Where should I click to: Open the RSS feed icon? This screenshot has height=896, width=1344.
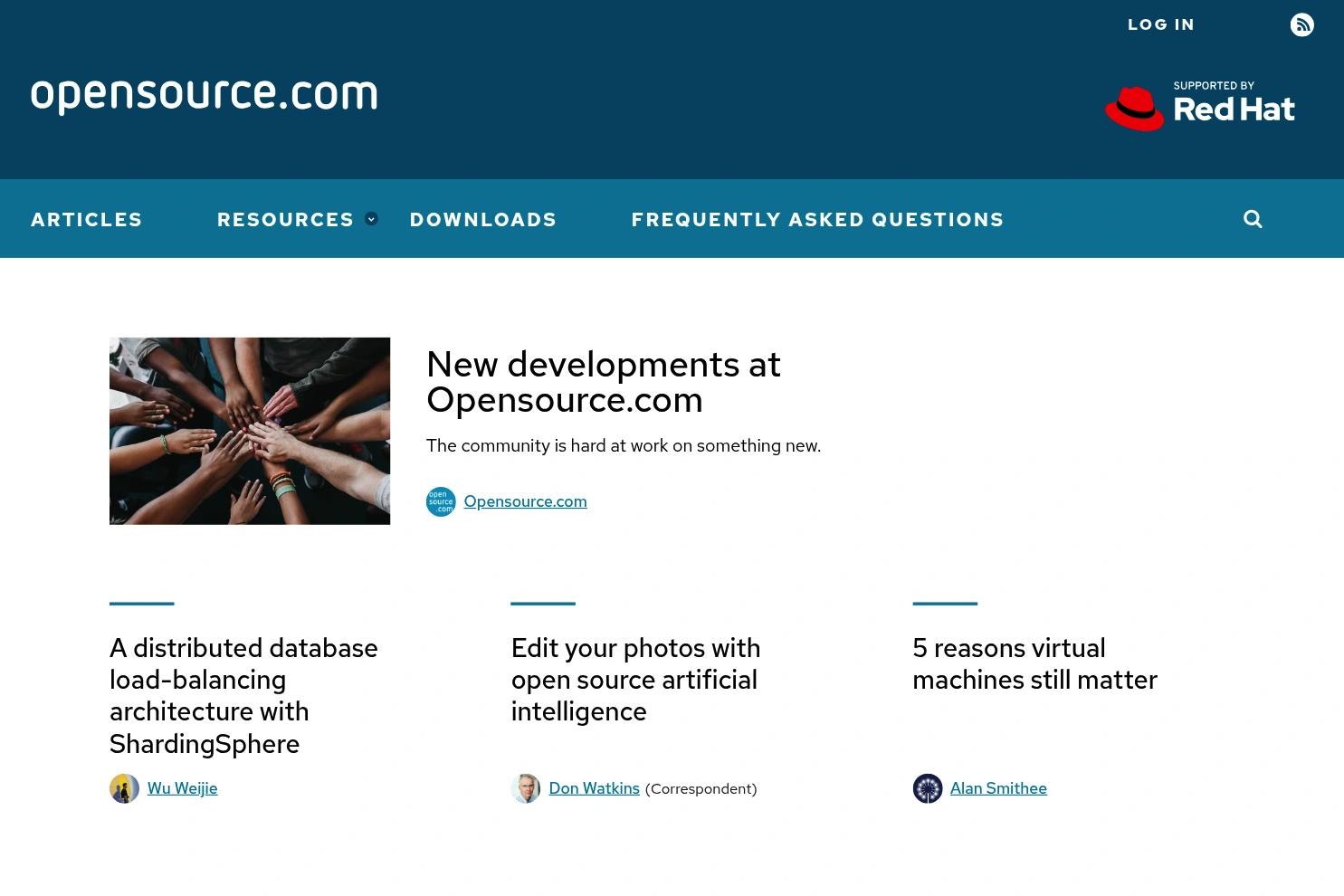pyautogui.click(x=1301, y=24)
